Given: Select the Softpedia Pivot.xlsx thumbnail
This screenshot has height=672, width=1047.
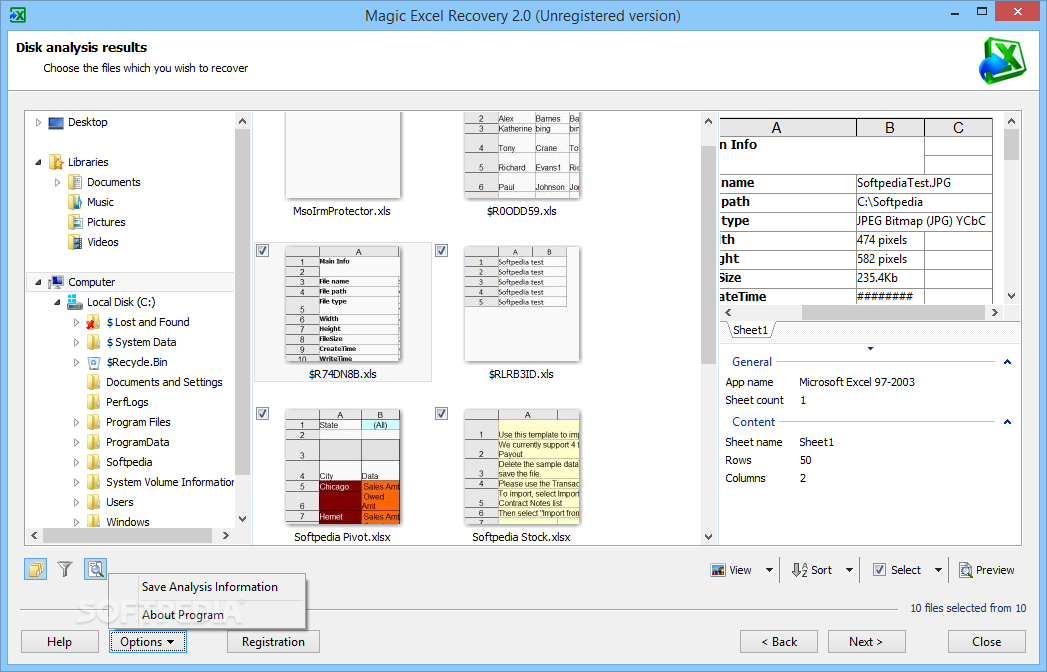Looking at the screenshot, I should coord(343,467).
